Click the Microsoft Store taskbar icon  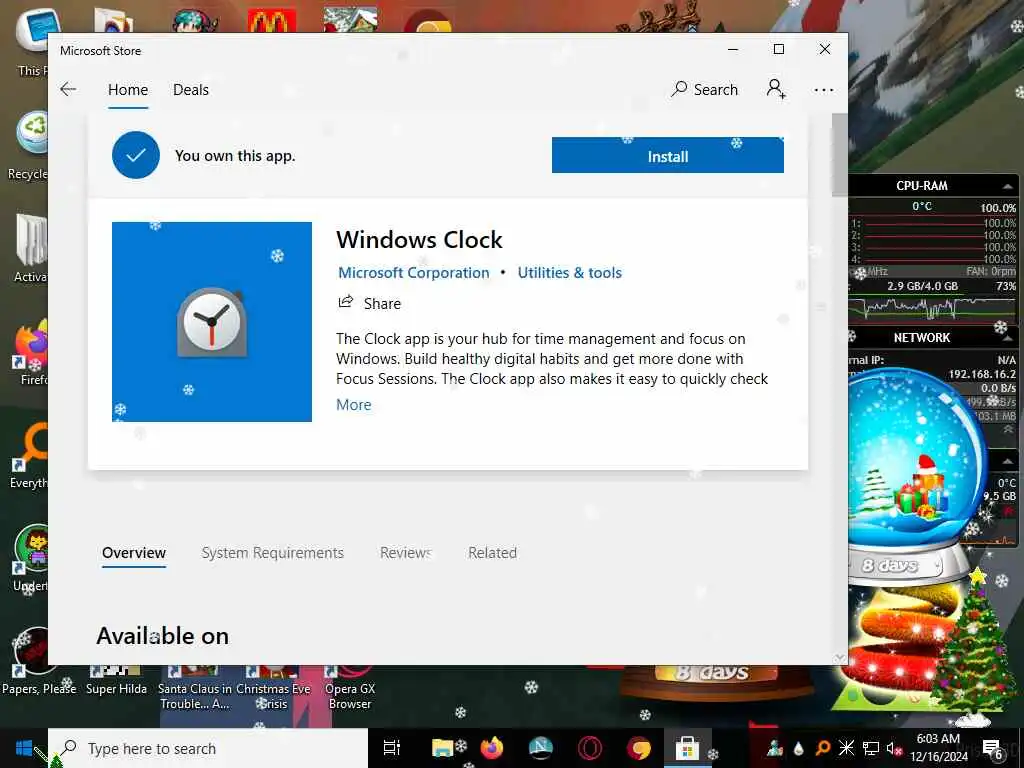686,748
